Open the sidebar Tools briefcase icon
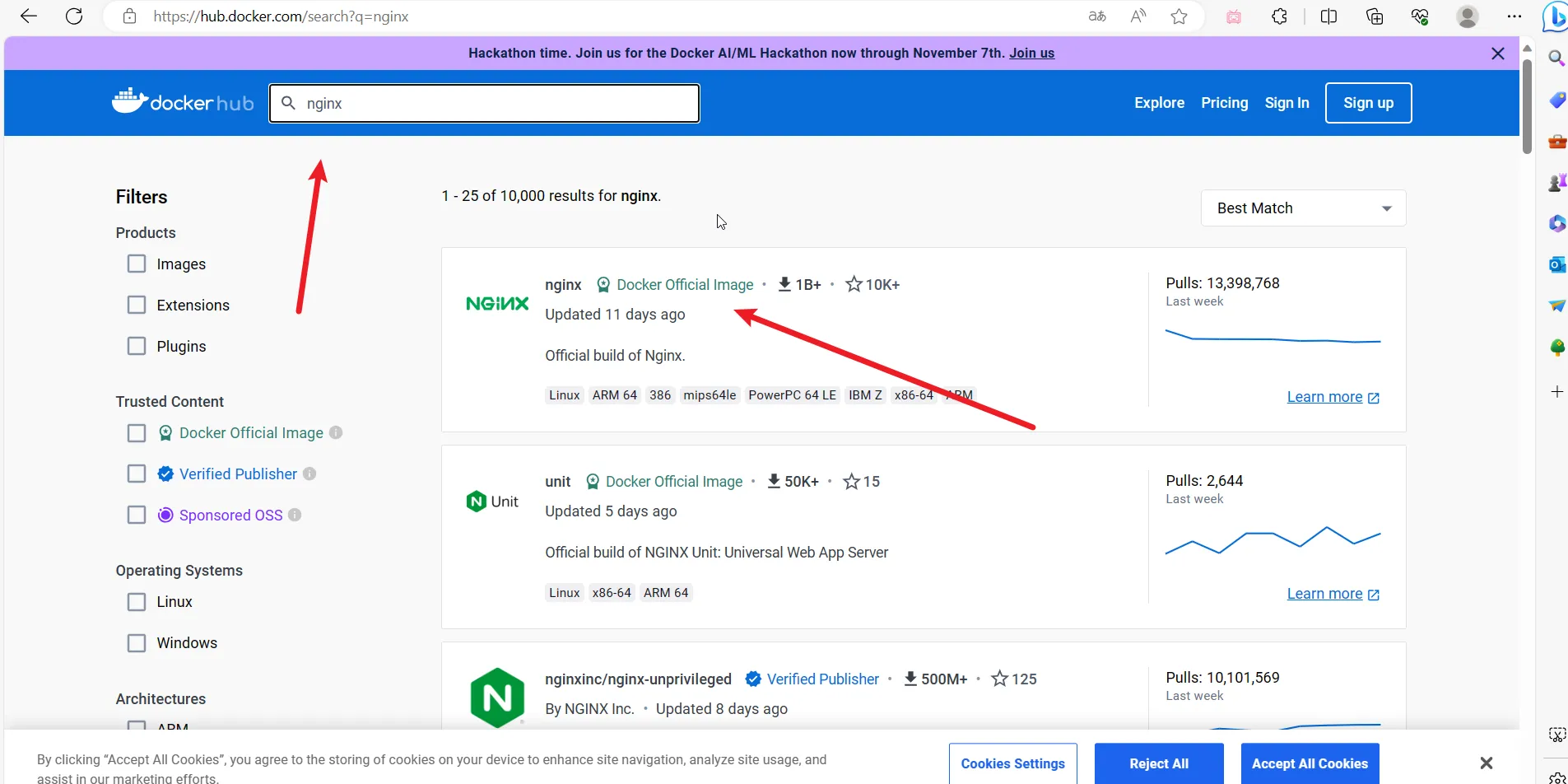This screenshot has height=784, width=1568. pos(1556,142)
